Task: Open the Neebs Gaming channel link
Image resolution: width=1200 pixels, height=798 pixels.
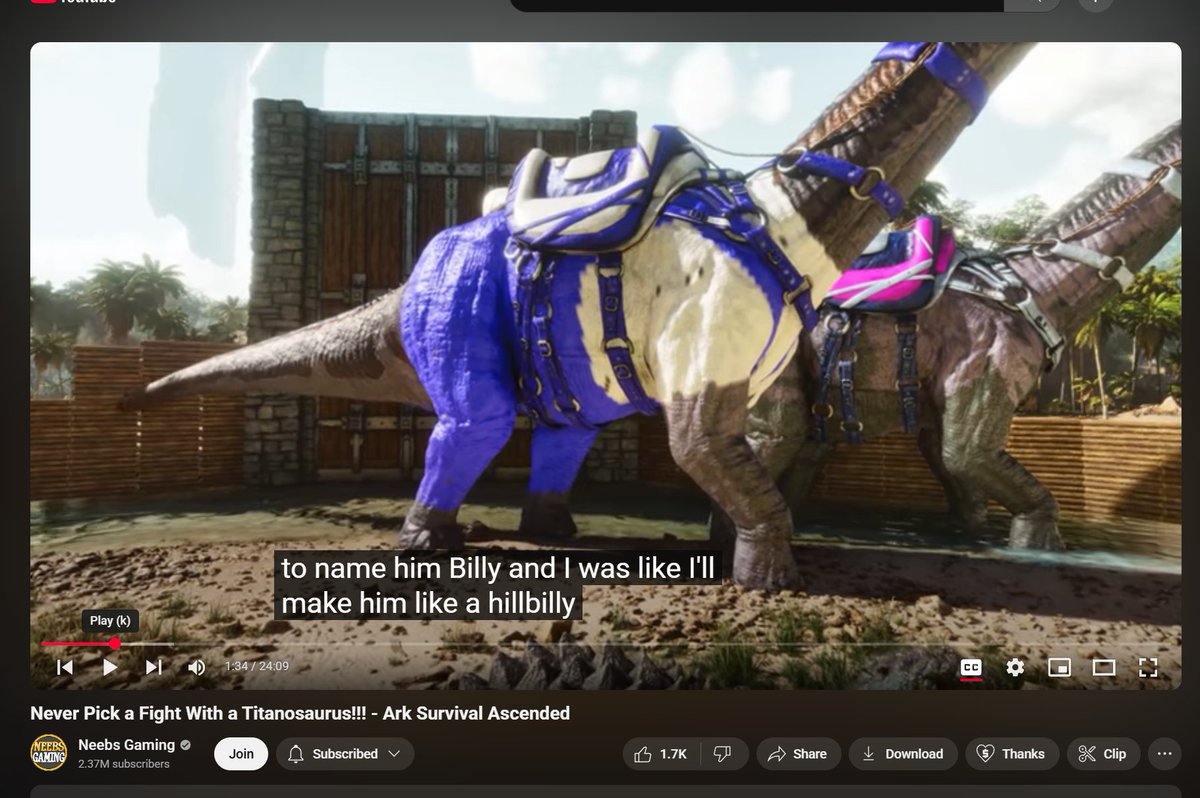Action: [x=127, y=744]
